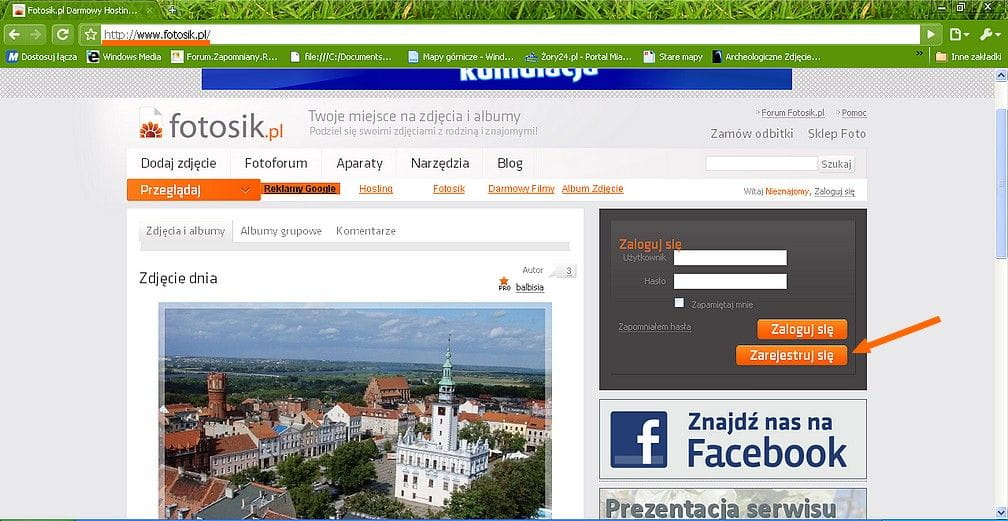Open the Prezentacja serwisu banner
The width and height of the screenshot is (1008, 521).
[x=733, y=504]
